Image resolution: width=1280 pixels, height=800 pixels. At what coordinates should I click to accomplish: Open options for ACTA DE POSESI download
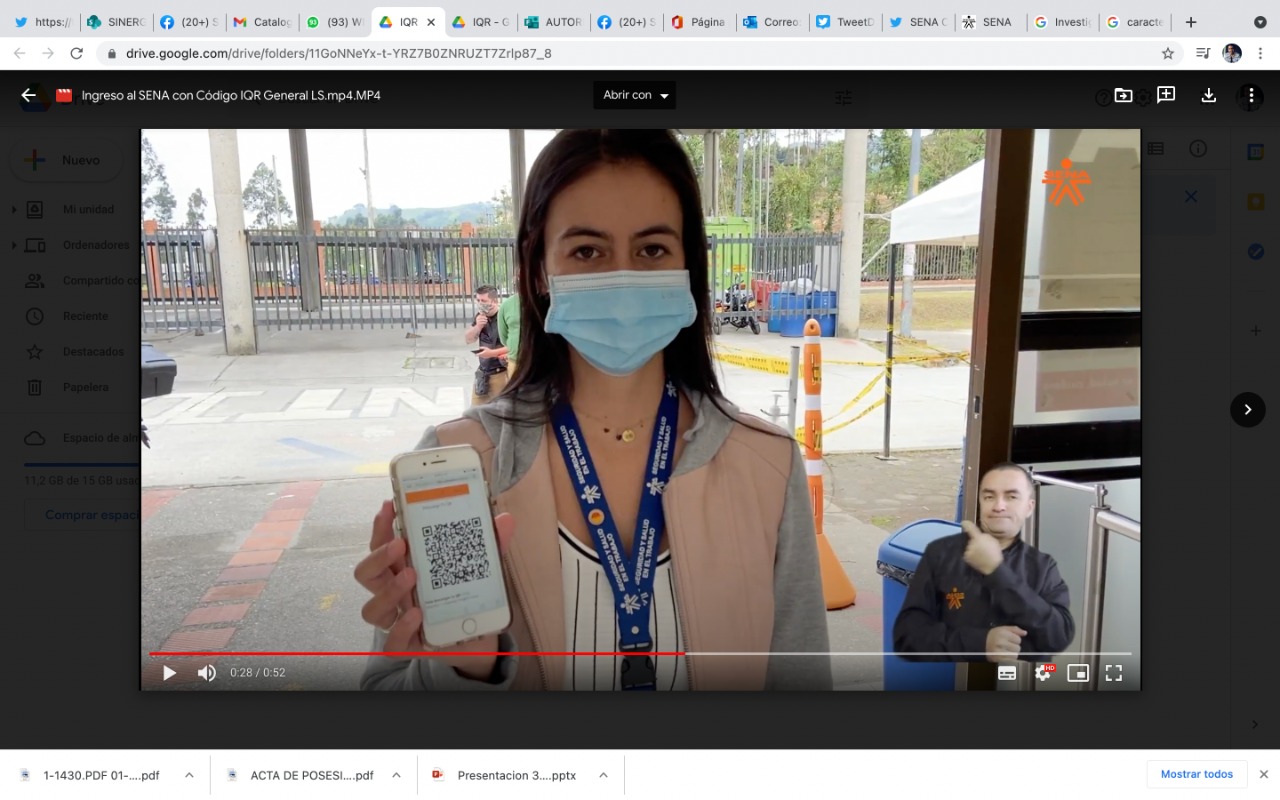tap(396, 775)
